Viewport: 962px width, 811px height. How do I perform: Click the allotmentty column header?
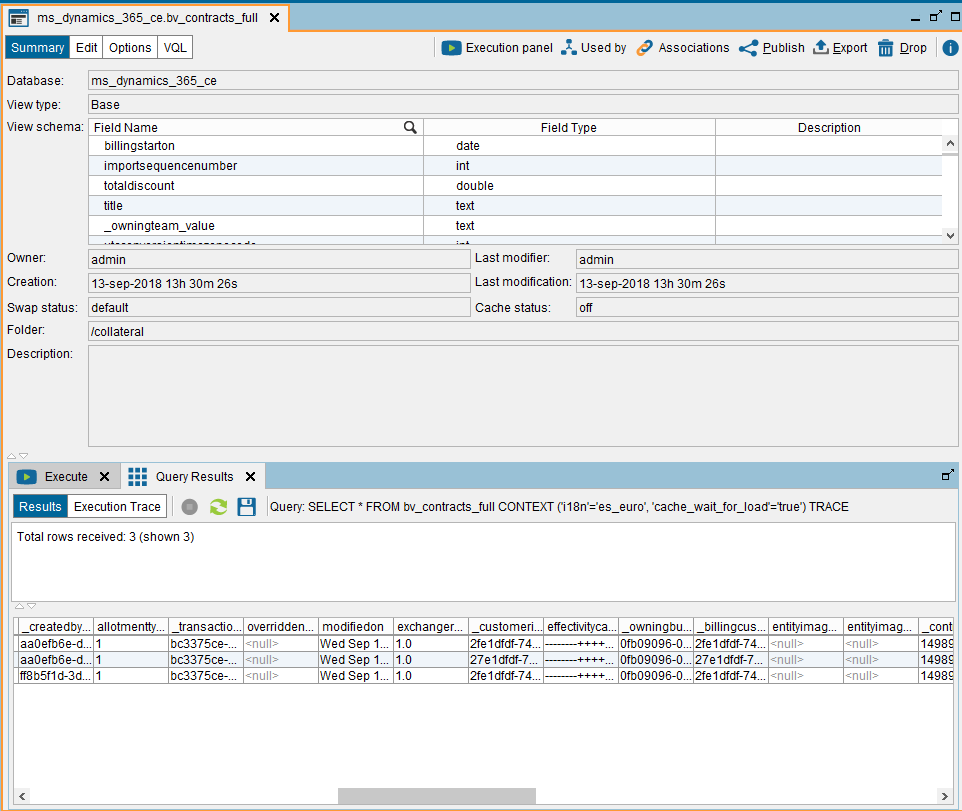click(x=131, y=626)
